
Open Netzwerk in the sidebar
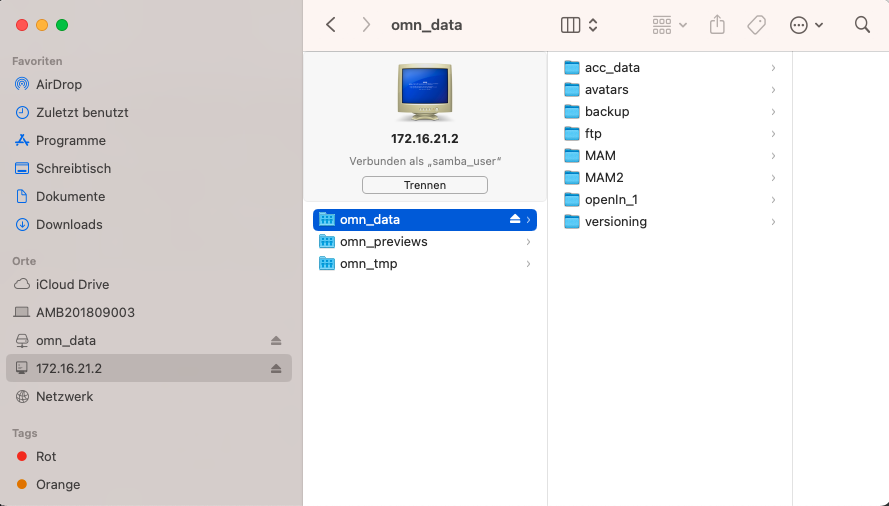tap(150, 397)
